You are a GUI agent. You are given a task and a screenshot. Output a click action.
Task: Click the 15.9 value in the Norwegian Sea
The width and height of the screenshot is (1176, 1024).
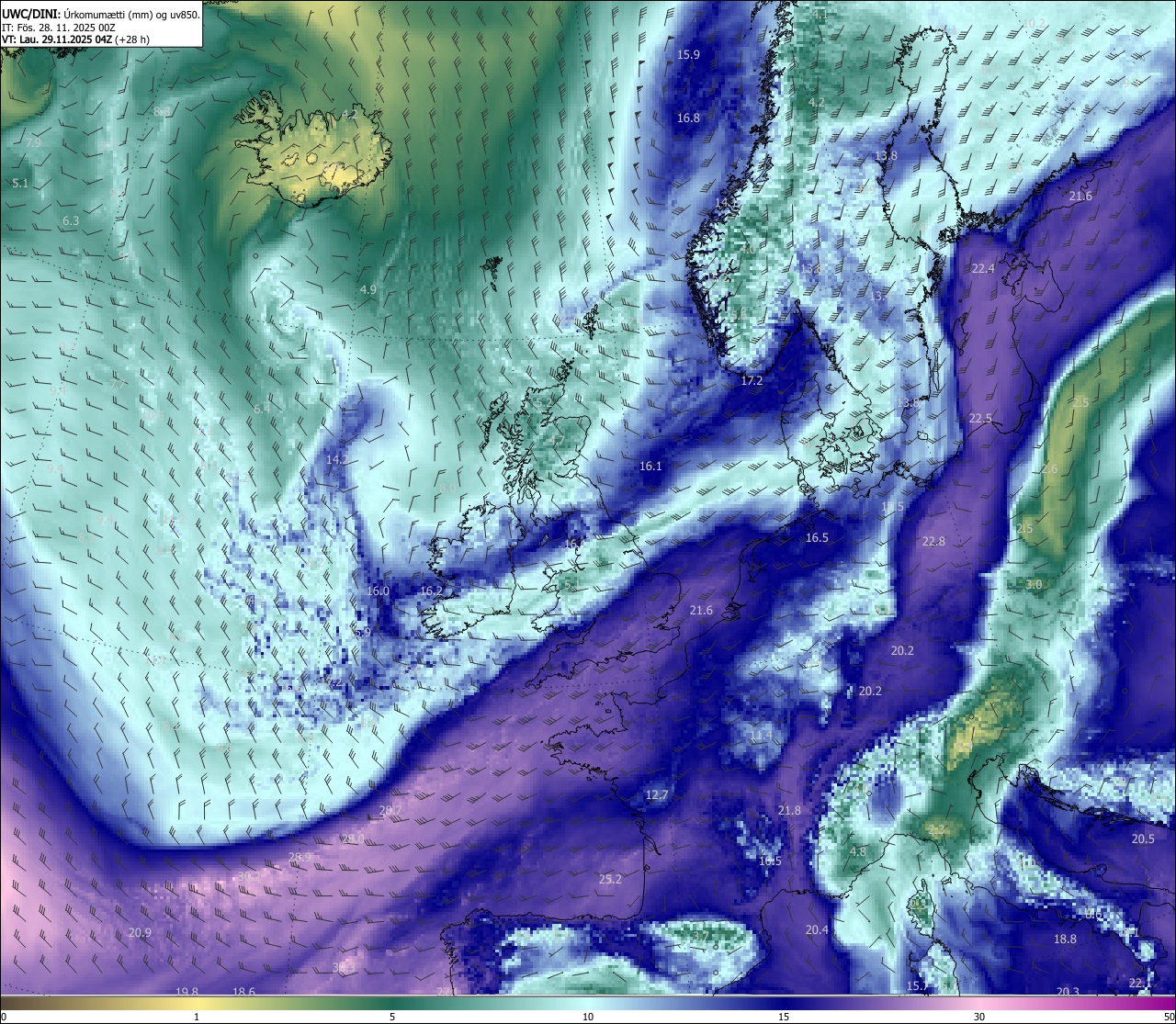[688, 54]
